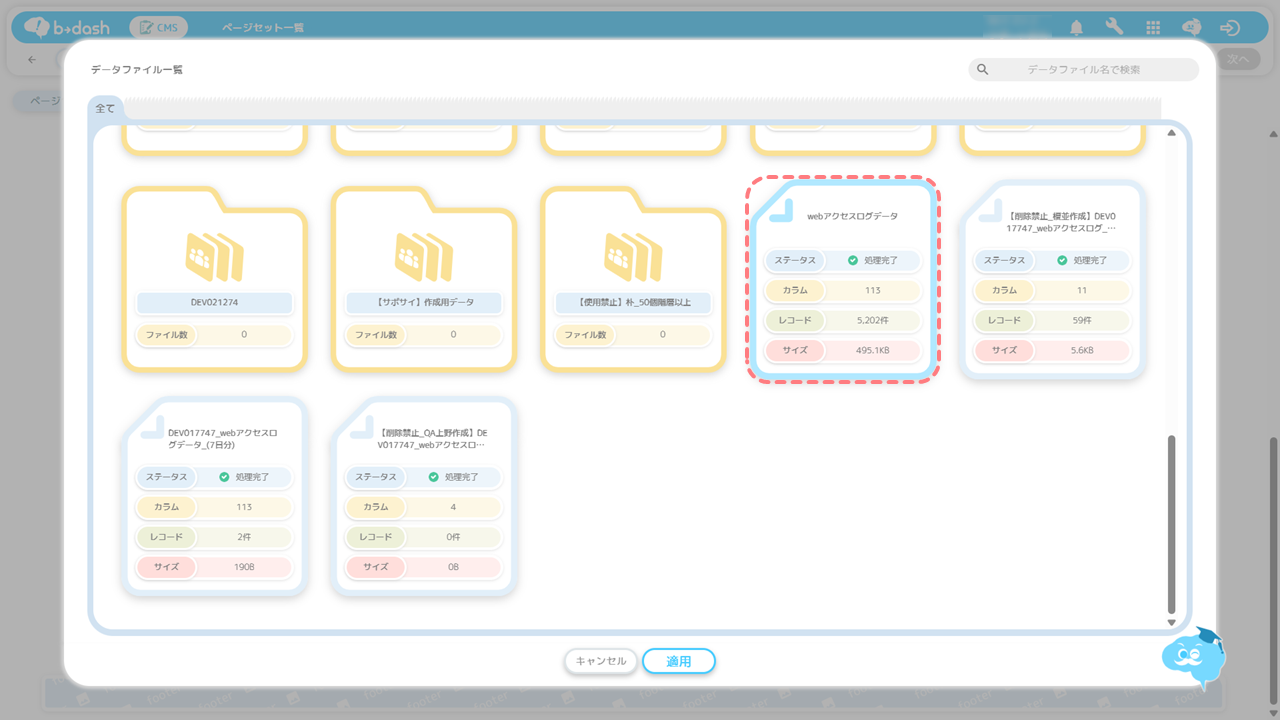1280x720 pixels.
Task: Click the scroll down arrow of file list
Action: click(x=1172, y=622)
